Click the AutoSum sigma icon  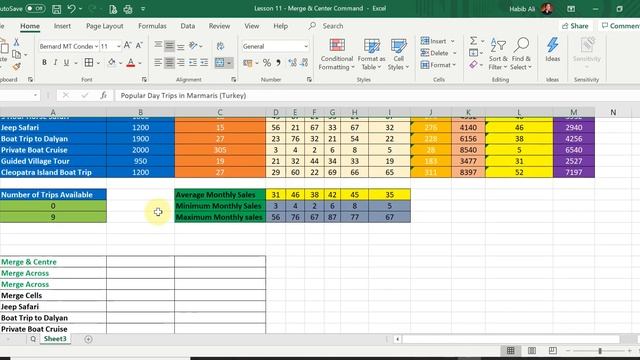pyautogui.click(x=473, y=41)
